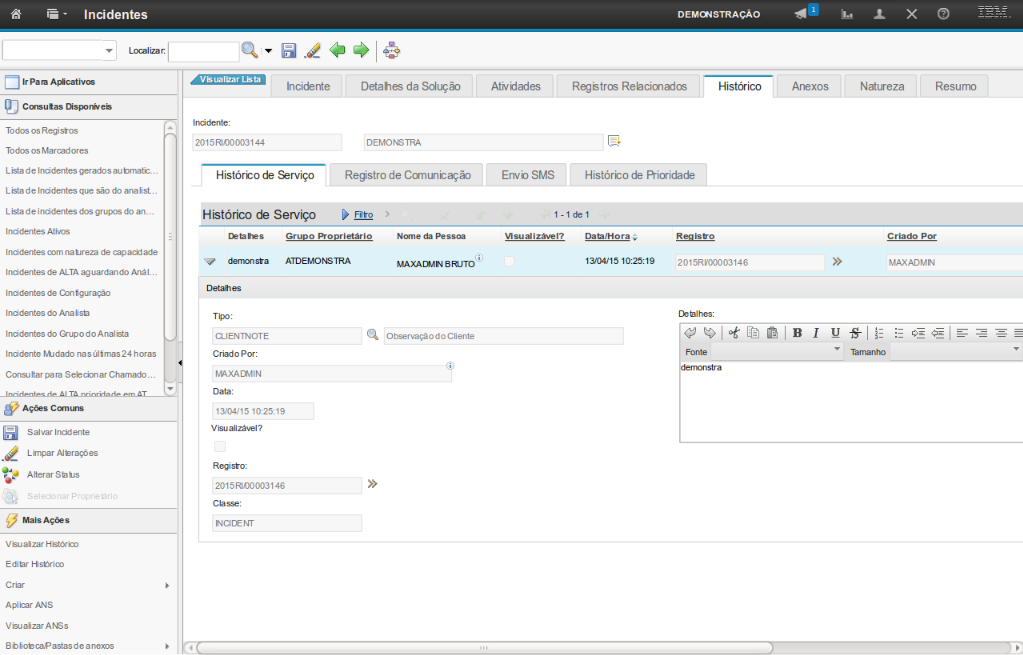Click the workflow routing icon in the toolbar
The width and height of the screenshot is (1023, 655).
[391, 50]
